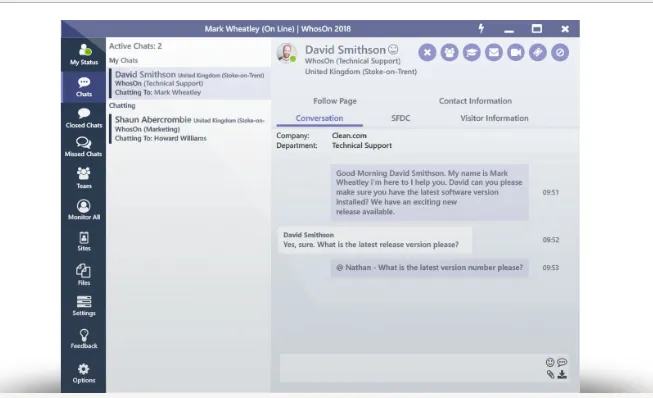
Task: Open Missed Chats in the sidebar
Action: (84, 147)
